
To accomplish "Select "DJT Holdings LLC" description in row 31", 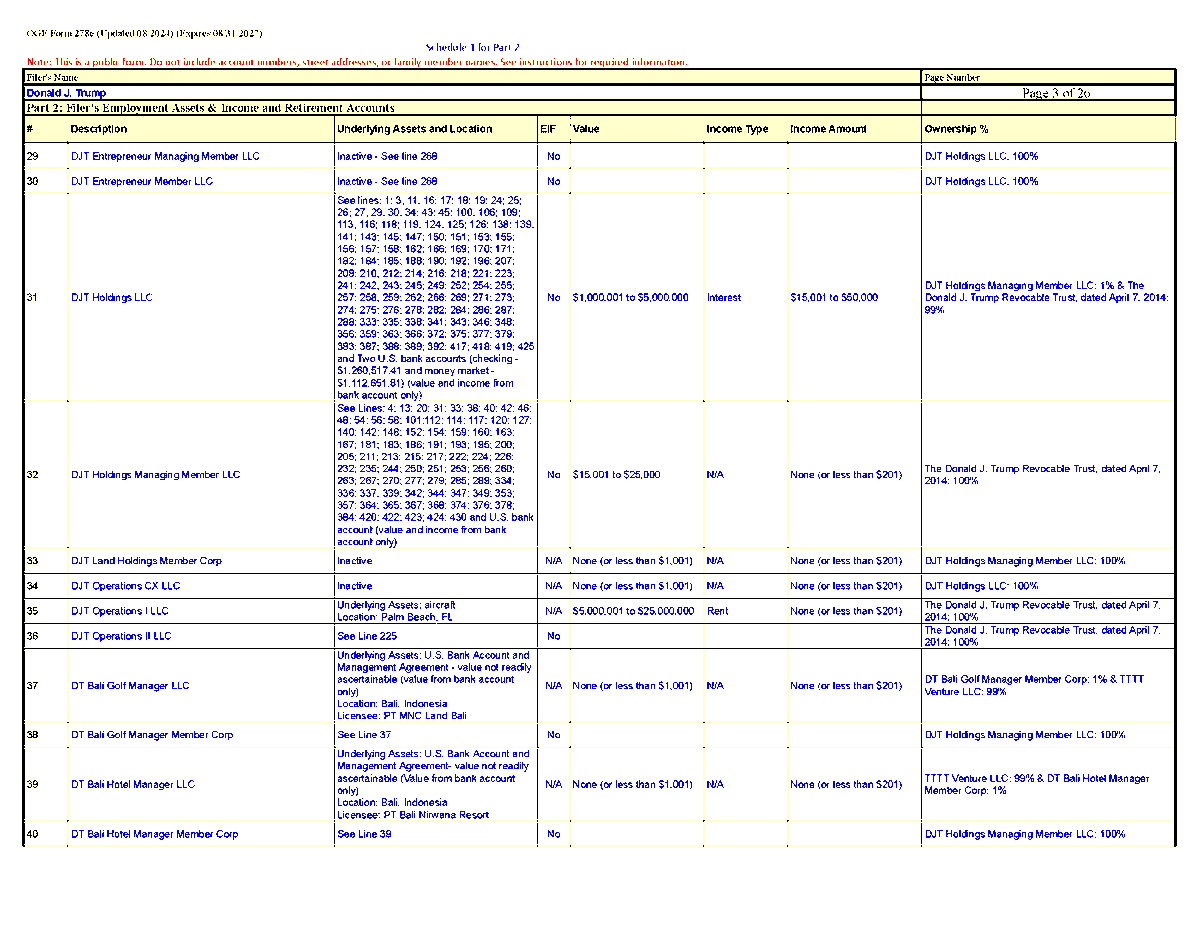I will (112, 298).
